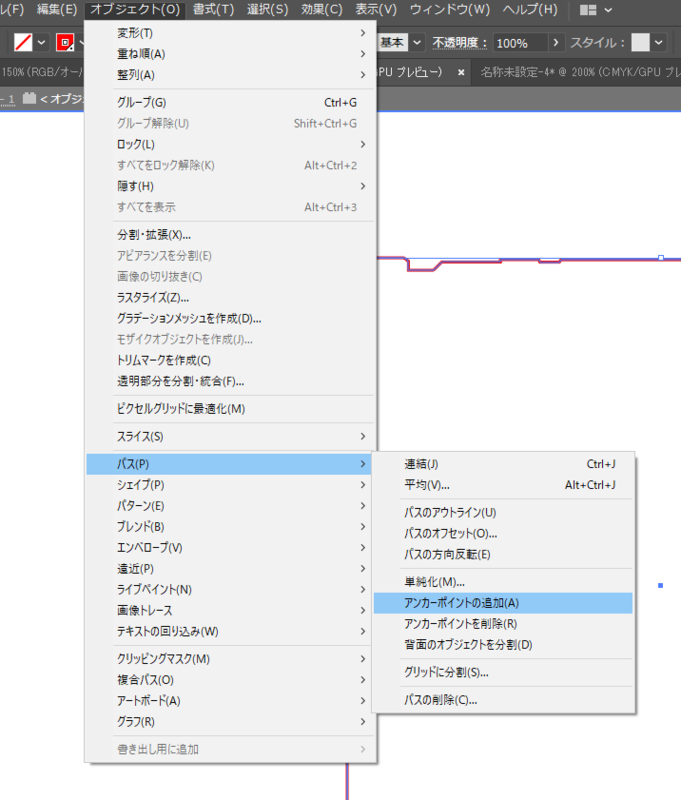Viewport: 681px width, 800px height.
Task: Select the highlighted パス(P) menu item
Action: (x=231, y=464)
